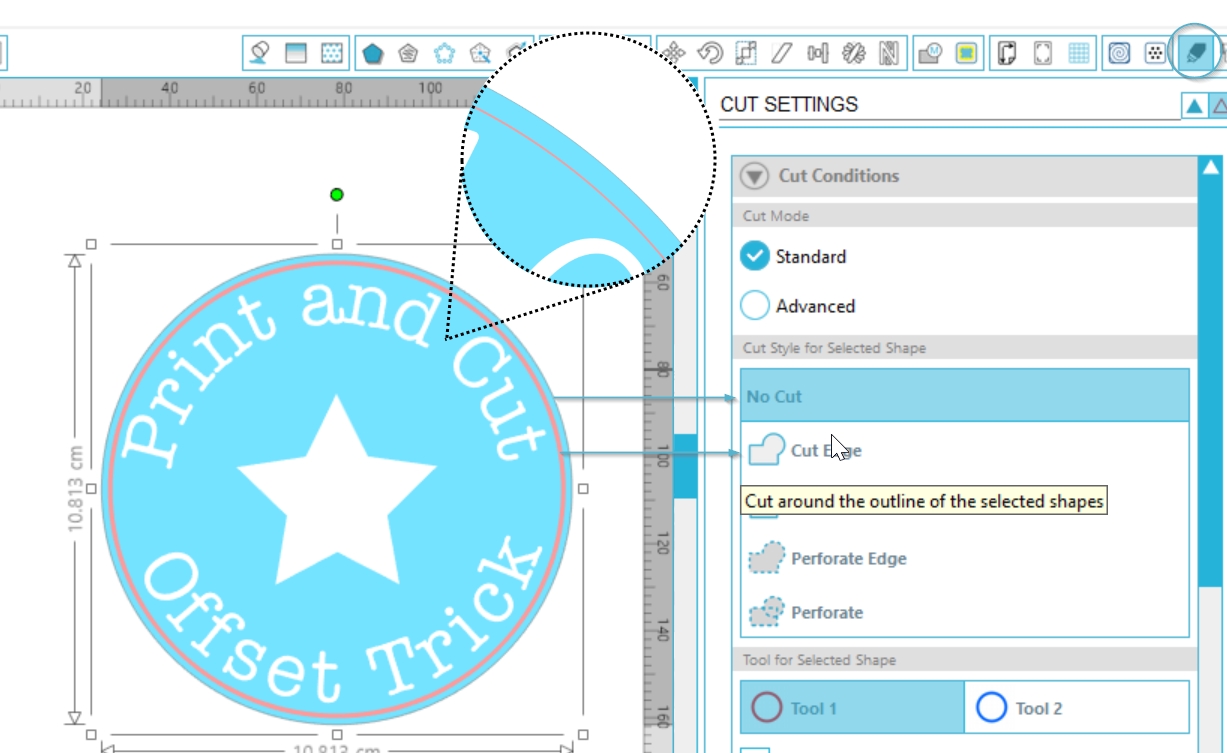Open the Align window icon
Image resolution: width=1227 pixels, height=753 pixels.
[x=818, y=53]
